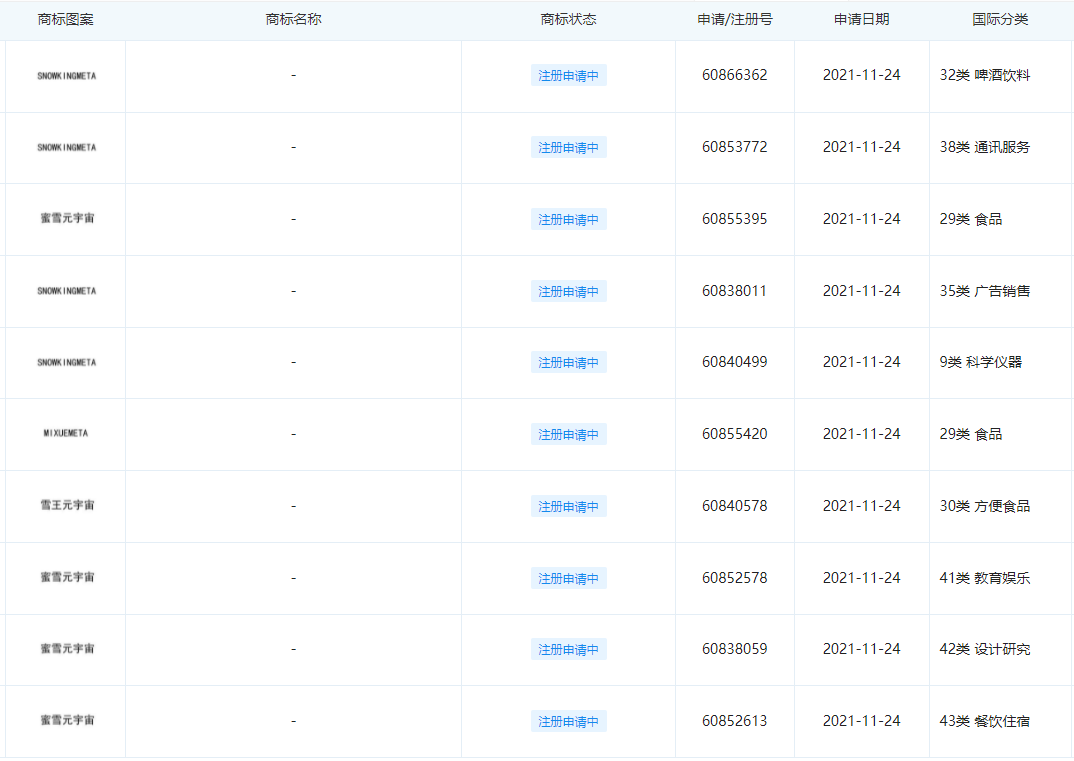Click 注册申请中 status badge for 60838011
Image resolution: width=1074 pixels, height=761 pixels.
coord(569,291)
